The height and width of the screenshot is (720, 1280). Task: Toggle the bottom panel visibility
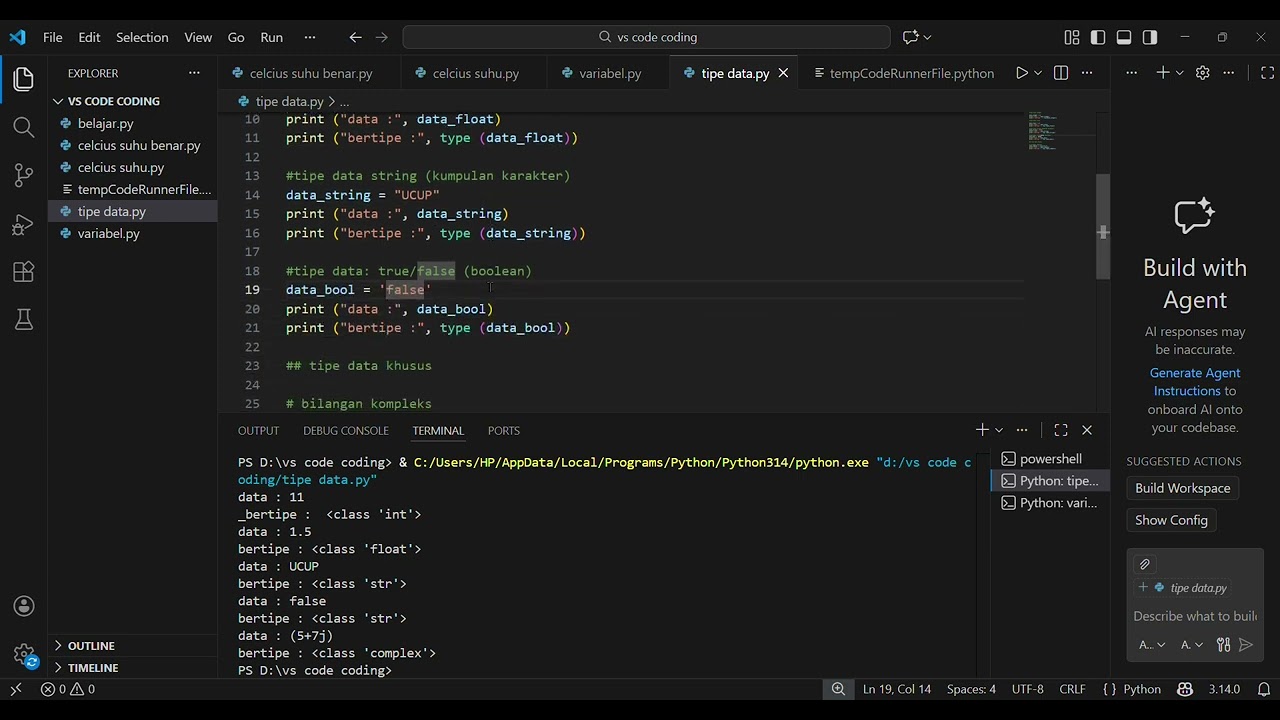(x=1124, y=37)
